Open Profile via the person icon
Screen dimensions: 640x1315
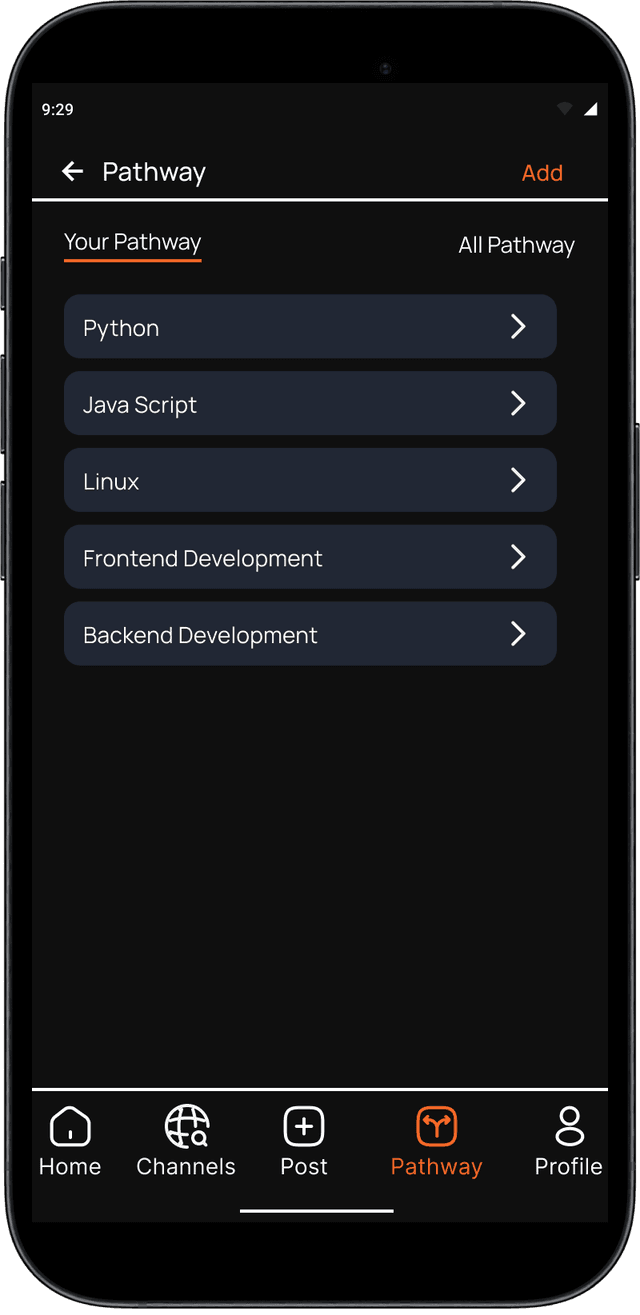tap(569, 1126)
